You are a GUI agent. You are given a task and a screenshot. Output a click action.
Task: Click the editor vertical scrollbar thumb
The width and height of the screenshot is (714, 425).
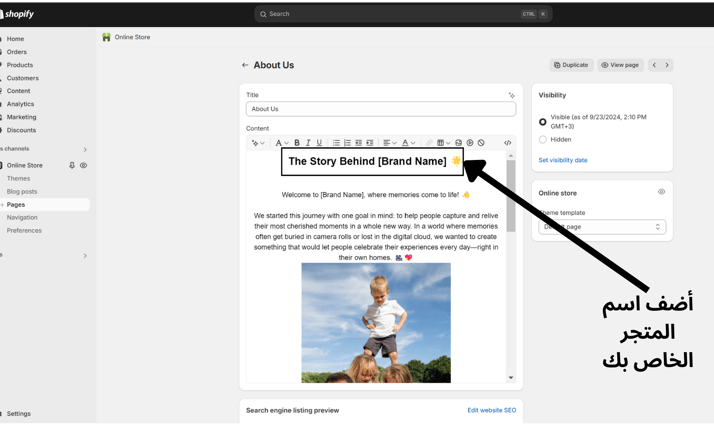pos(511,196)
